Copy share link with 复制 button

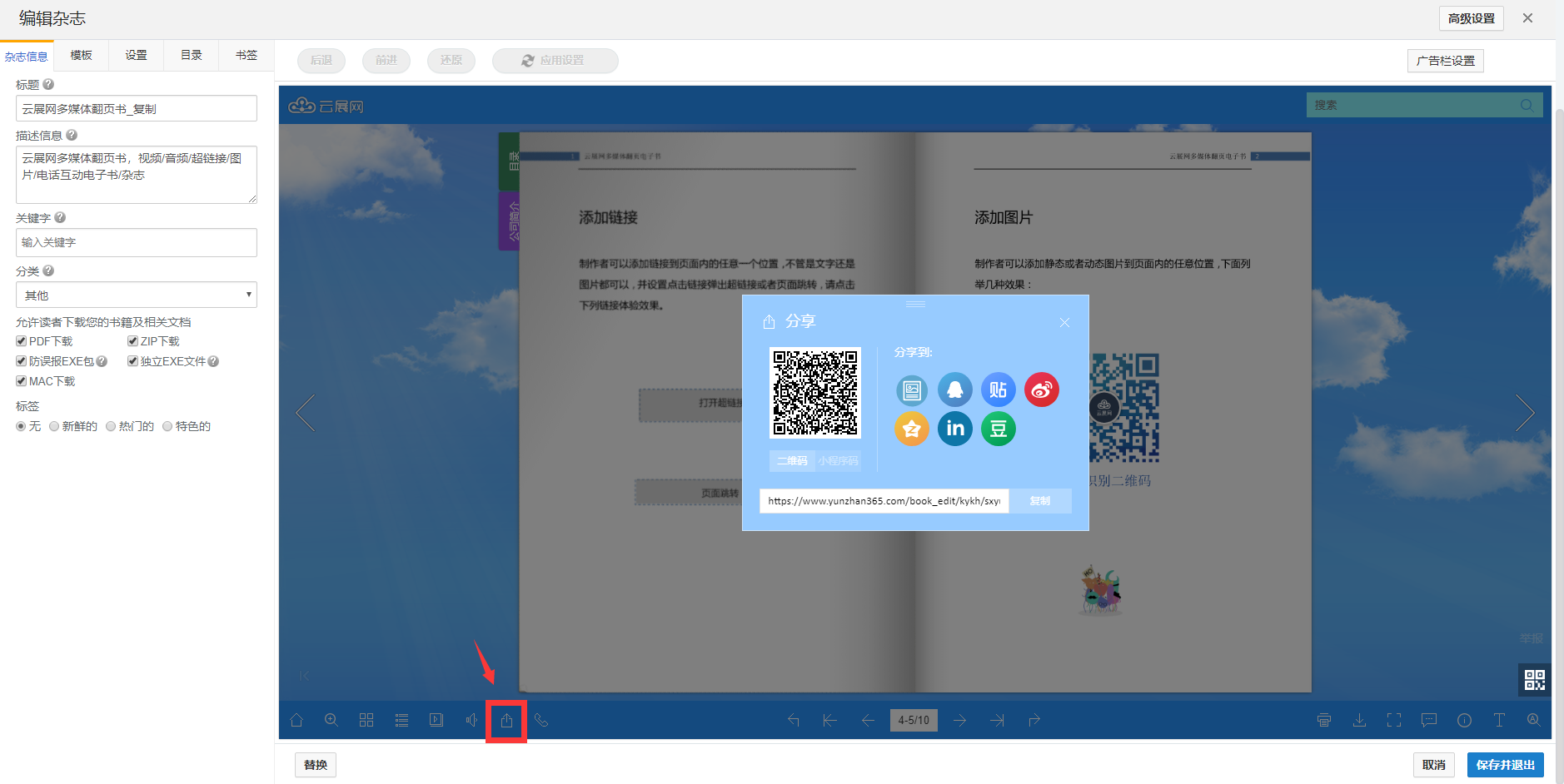[1040, 501]
